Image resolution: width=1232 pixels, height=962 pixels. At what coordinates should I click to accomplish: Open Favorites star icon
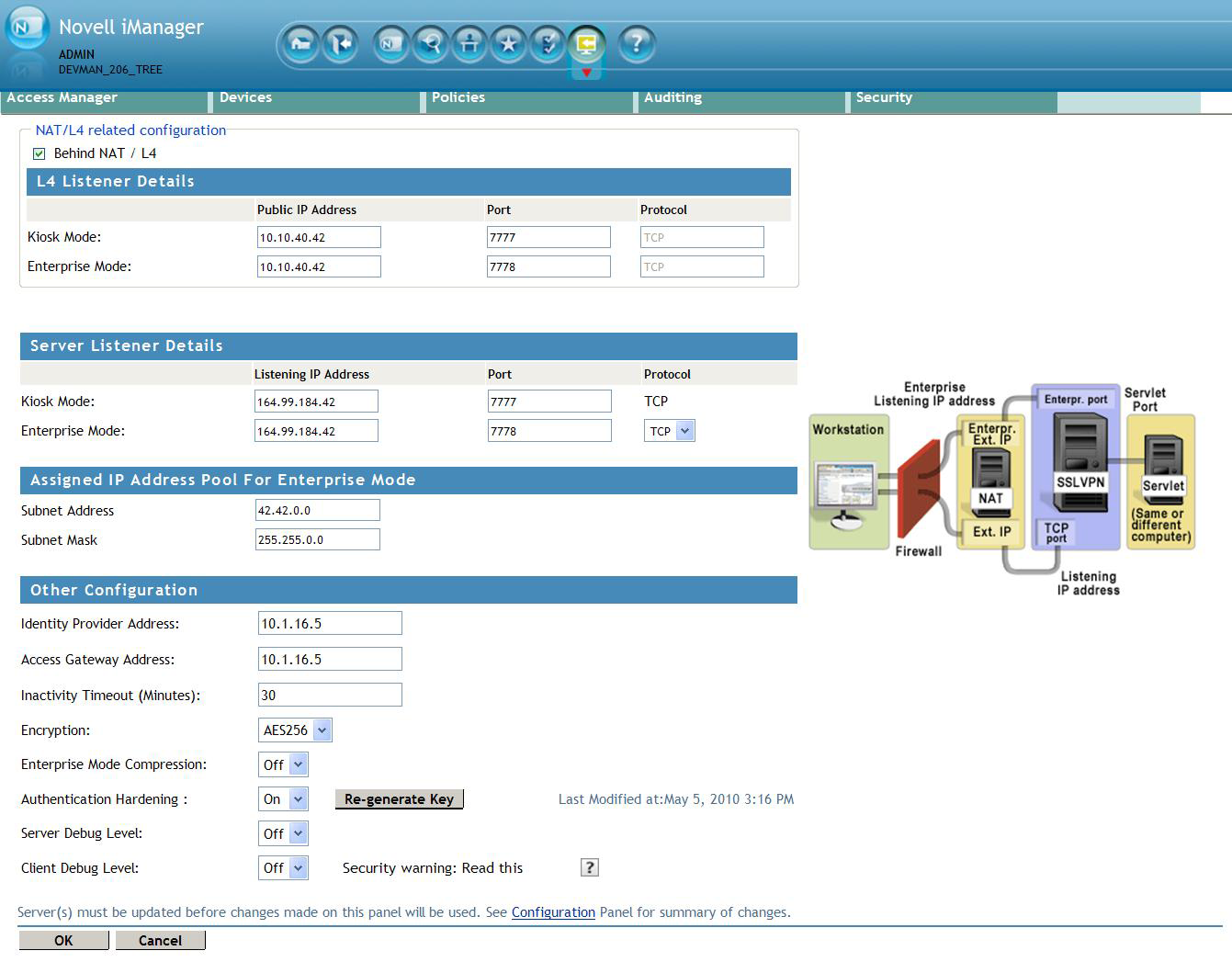pos(509,43)
